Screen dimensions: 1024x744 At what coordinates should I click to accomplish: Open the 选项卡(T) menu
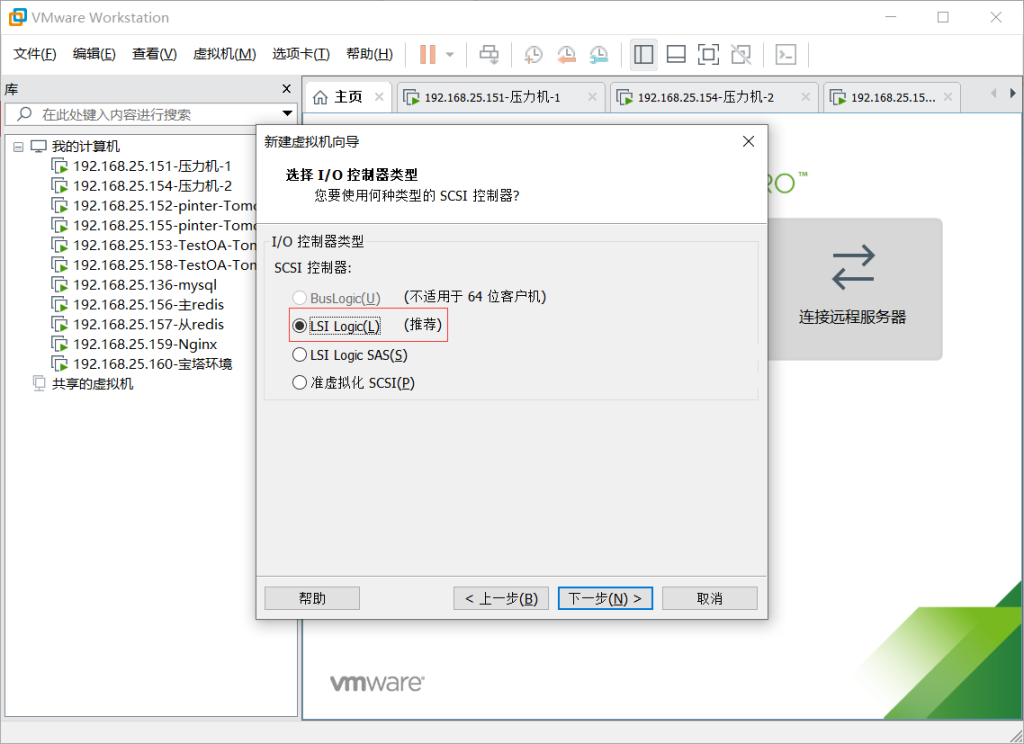[x=300, y=54]
